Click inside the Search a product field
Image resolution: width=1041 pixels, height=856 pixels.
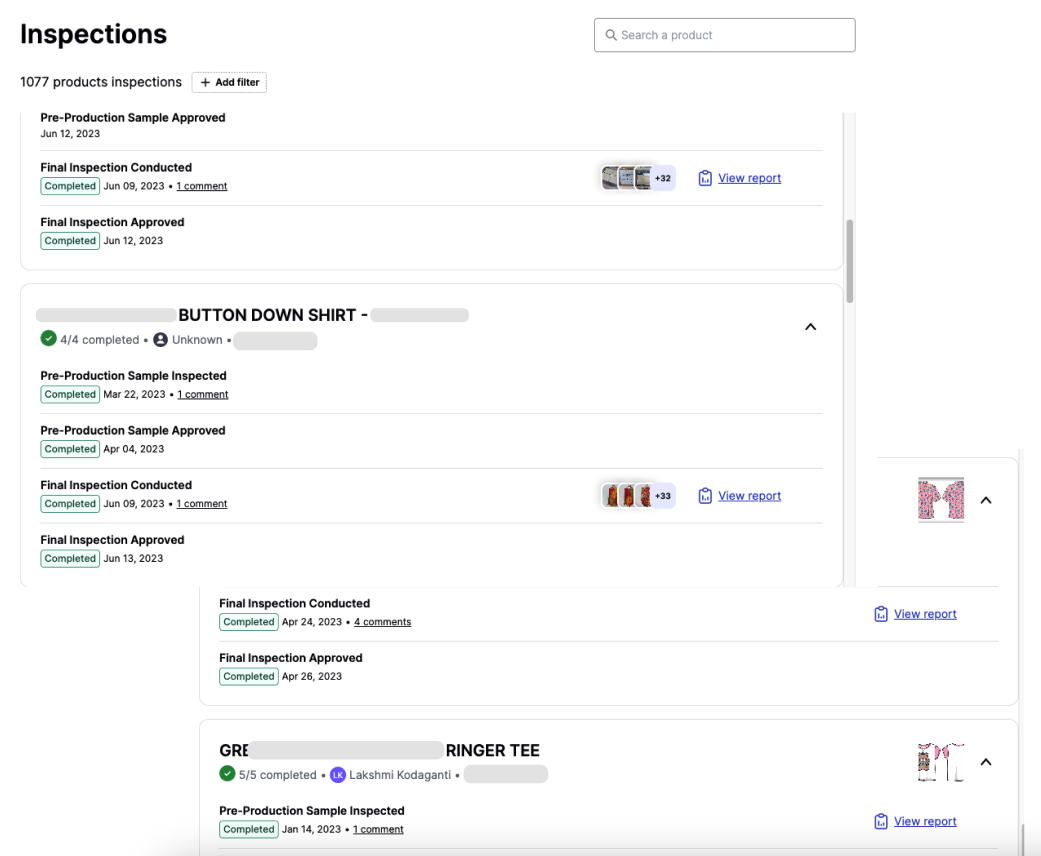tap(724, 35)
